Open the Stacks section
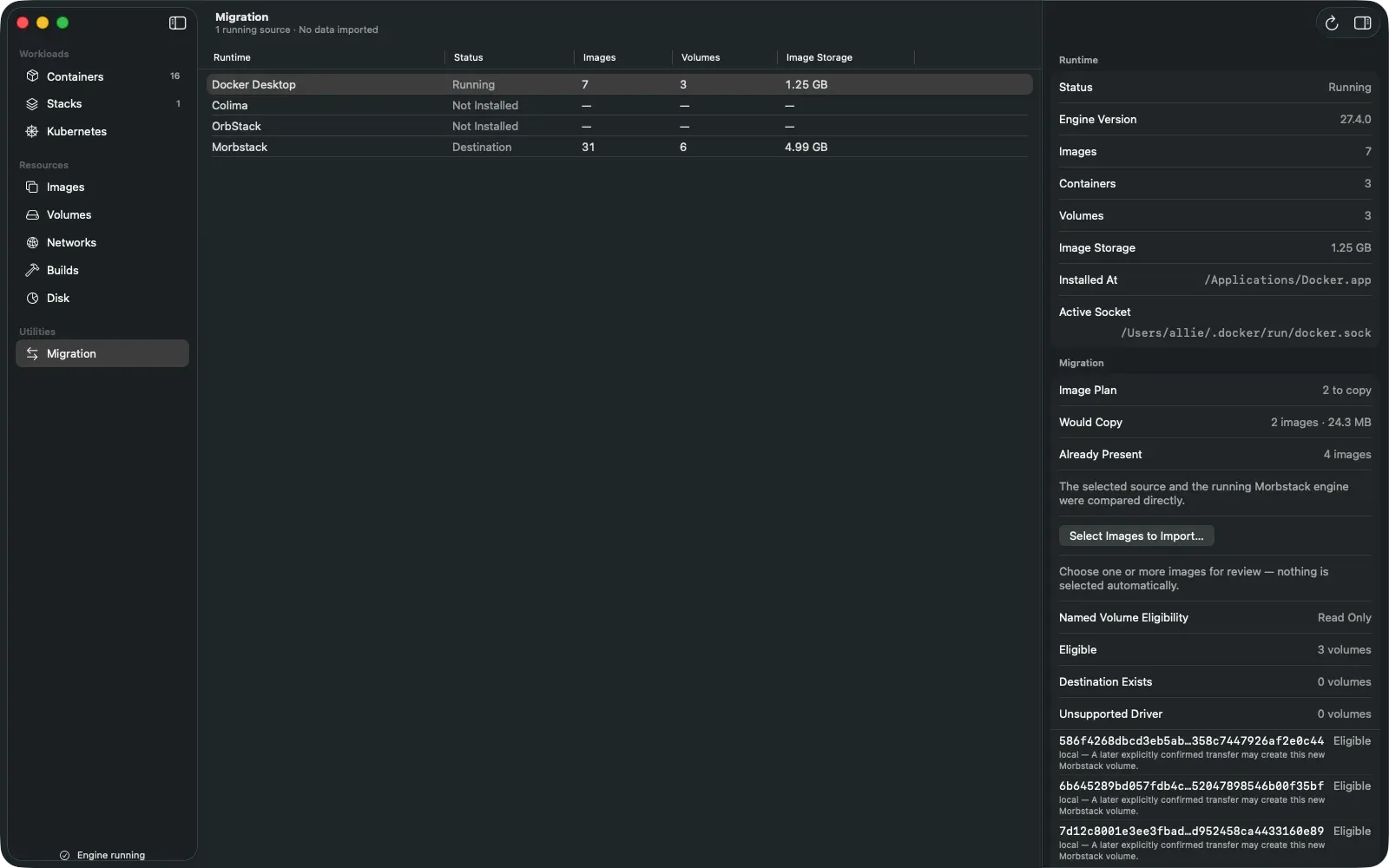Viewport: 1389px width, 868px height. [x=102, y=104]
